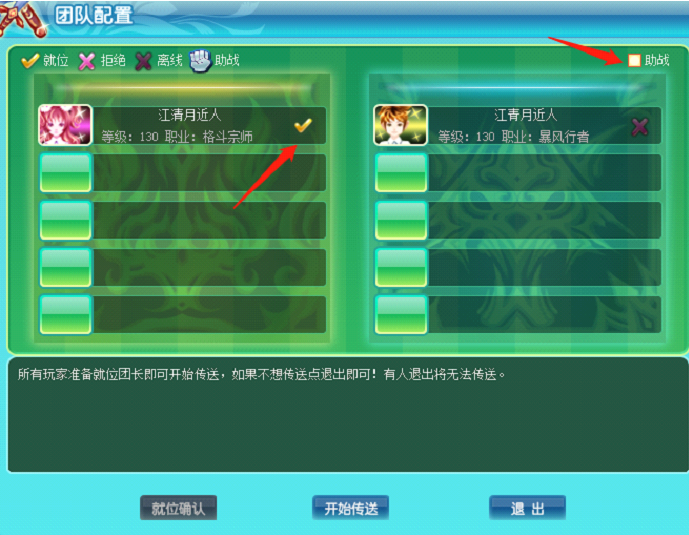
Task: Click the teleport instruction message box
Action: (348, 415)
